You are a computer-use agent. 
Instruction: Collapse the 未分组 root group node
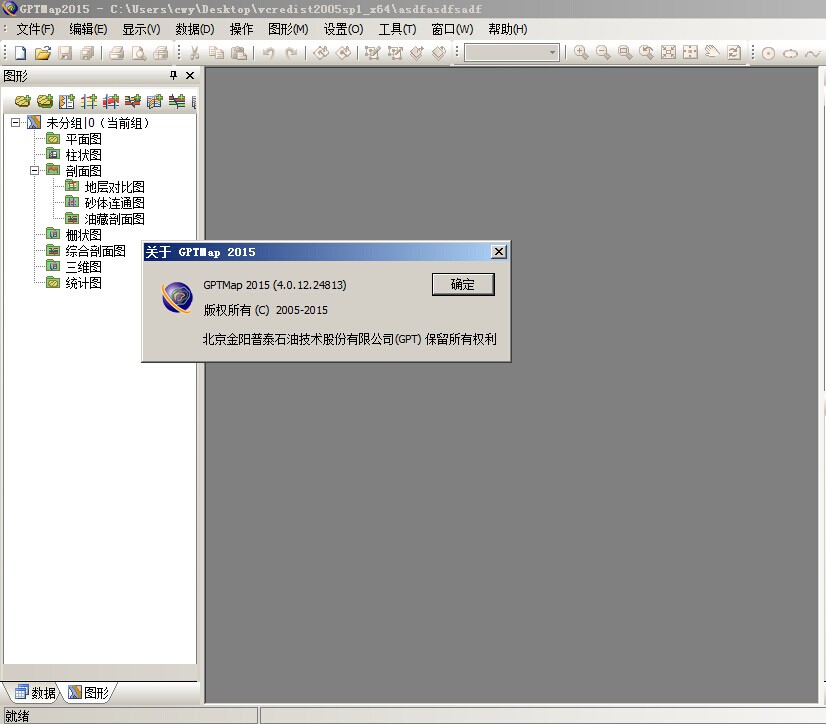click(16, 123)
